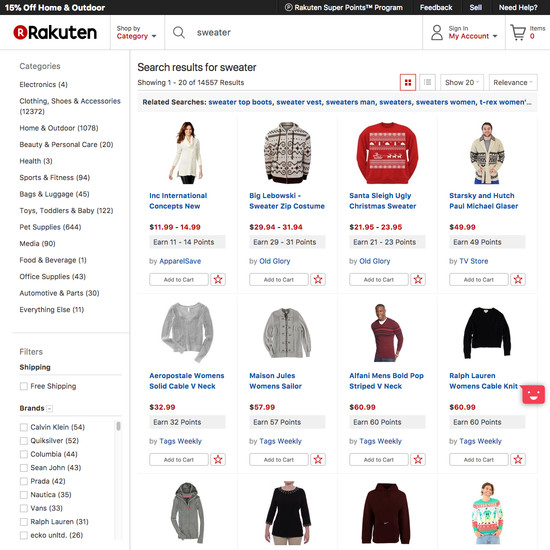
Task: Click the account person icon
Action: coord(437,32)
